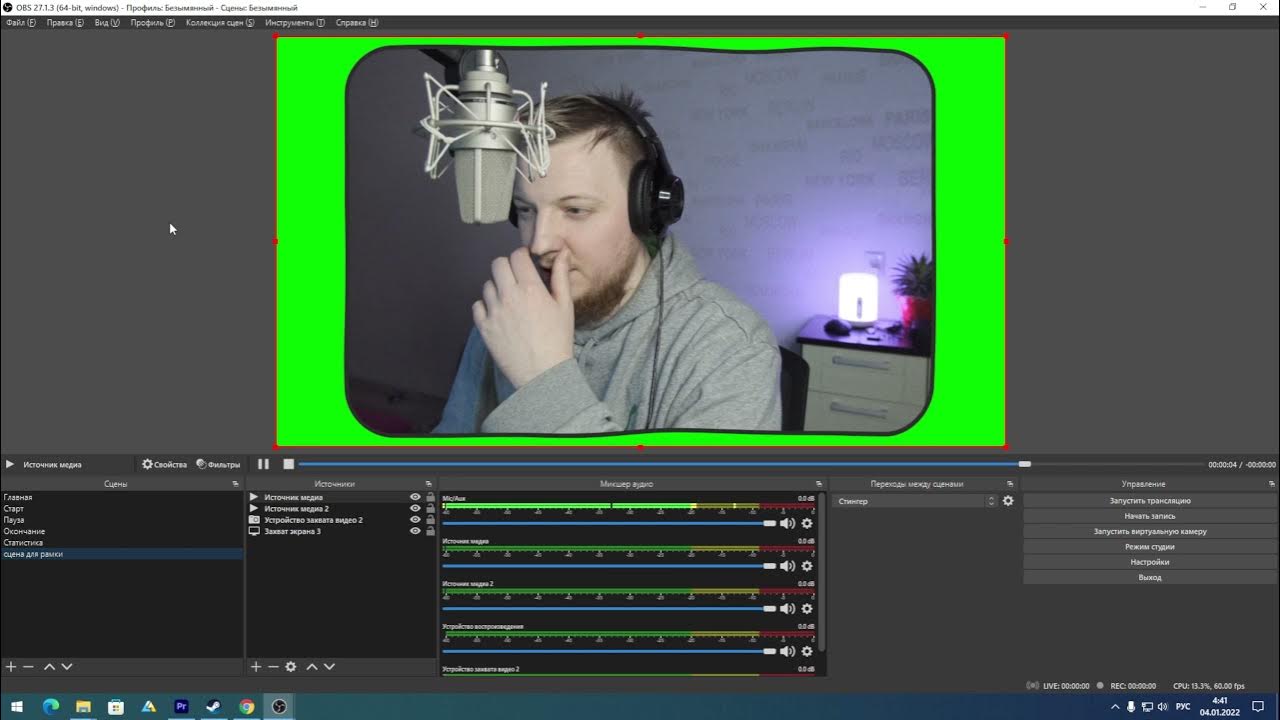This screenshot has width=1280, height=720.
Task: Open the Вид menu
Action: coord(107,22)
